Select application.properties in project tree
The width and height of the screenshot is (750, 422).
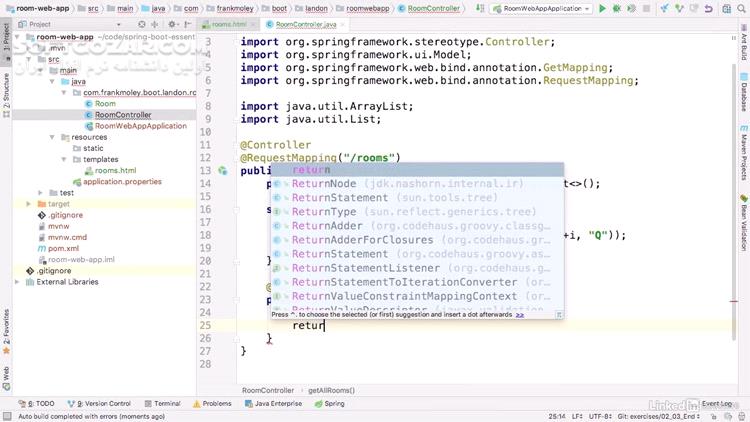122,182
